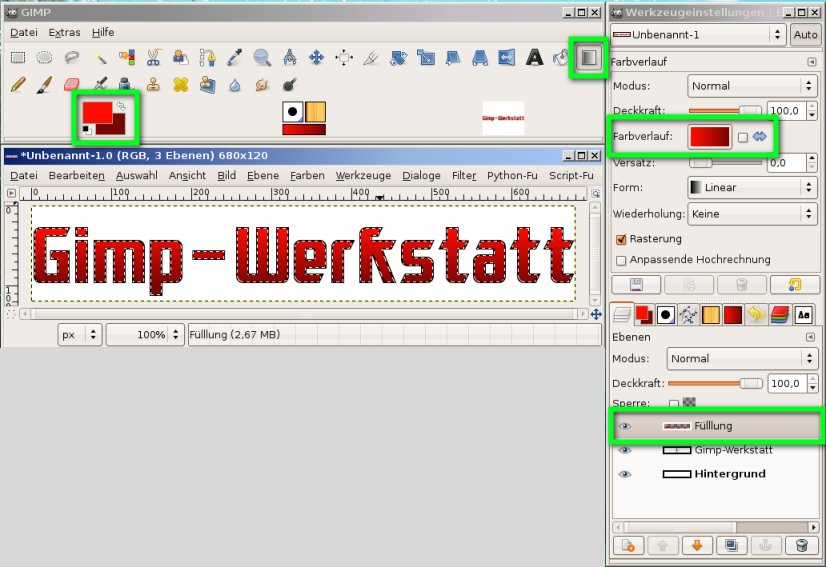Select the Scale tool
The image size is (826, 567).
click(426, 57)
